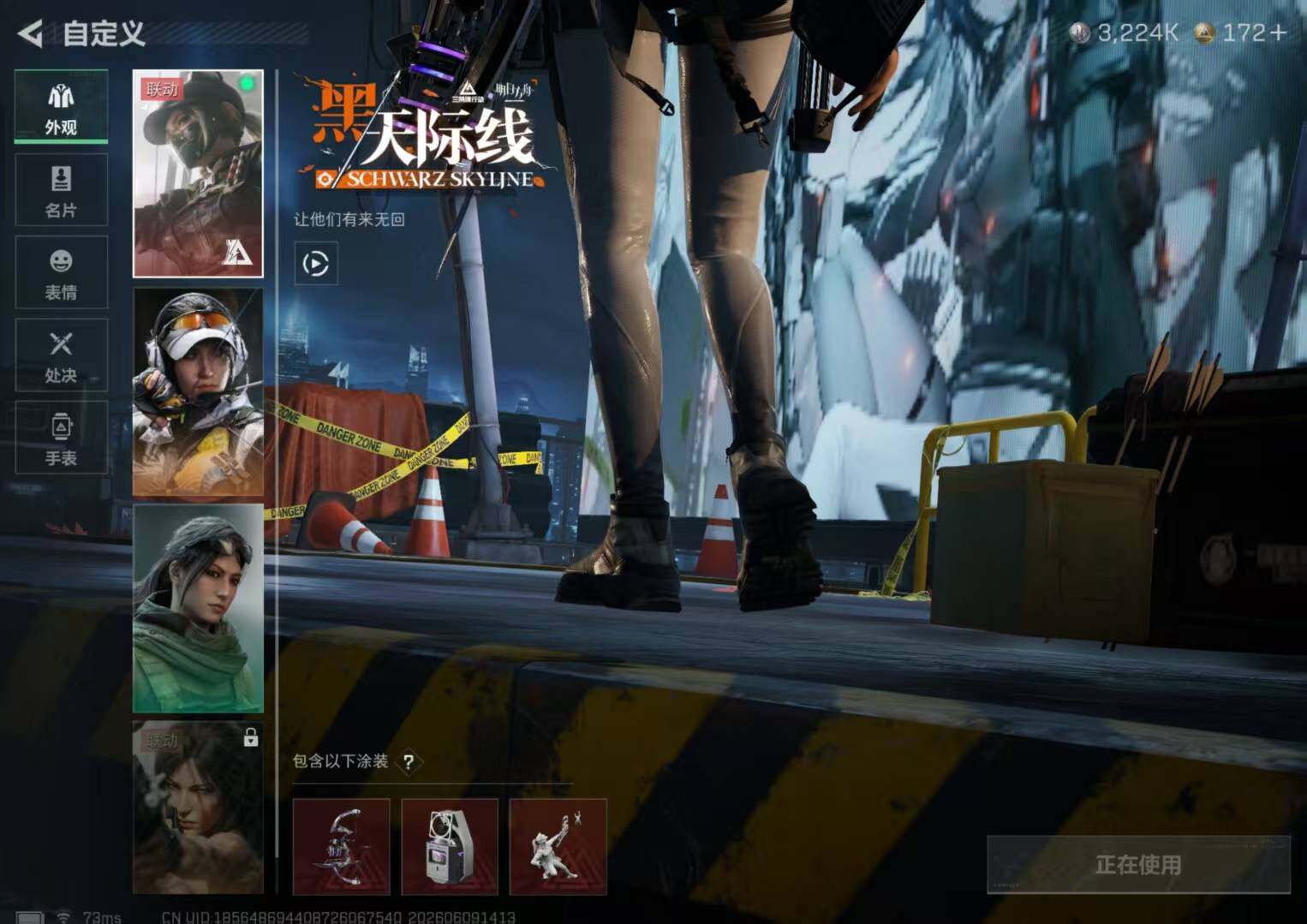1307x924 pixels.
Task: Click the padlock icon on the locked skin
Action: [x=250, y=736]
